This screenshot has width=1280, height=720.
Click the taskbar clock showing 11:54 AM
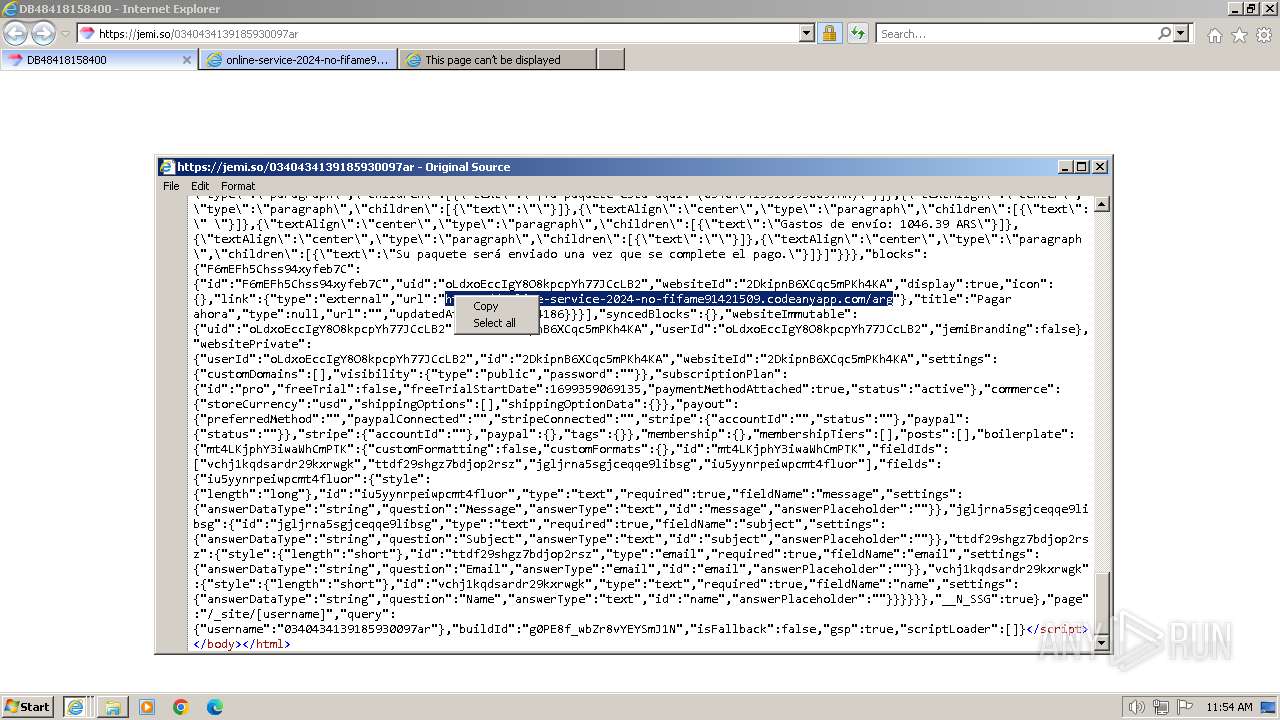(1229, 707)
